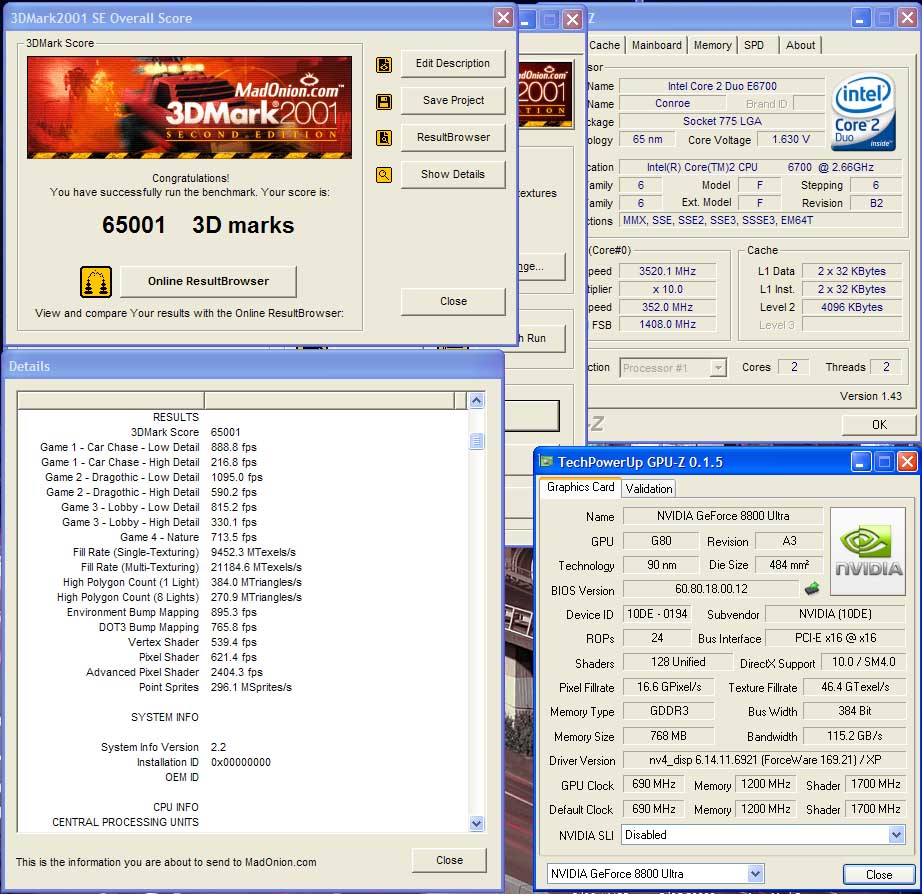Close the 3DMark Overall Score dialog
This screenshot has width=922, height=894.
coord(453,301)
